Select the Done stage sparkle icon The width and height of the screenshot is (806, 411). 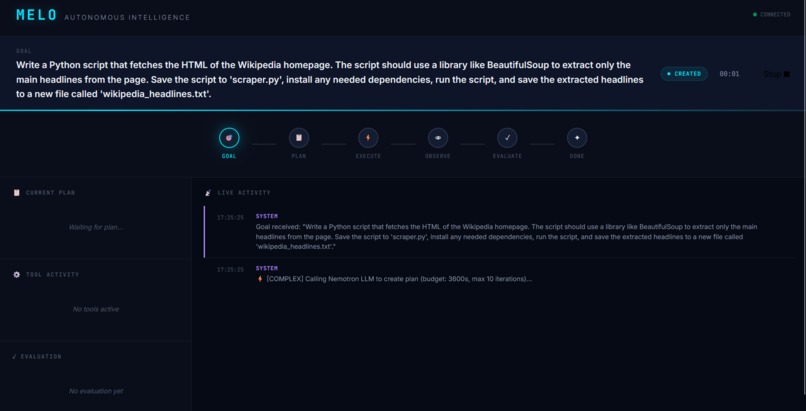[577, 138]
